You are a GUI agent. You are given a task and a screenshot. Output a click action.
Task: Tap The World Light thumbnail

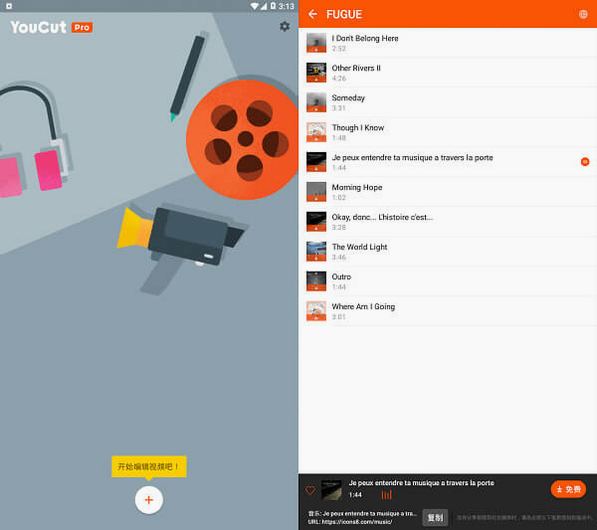click(x=316, y=251)
